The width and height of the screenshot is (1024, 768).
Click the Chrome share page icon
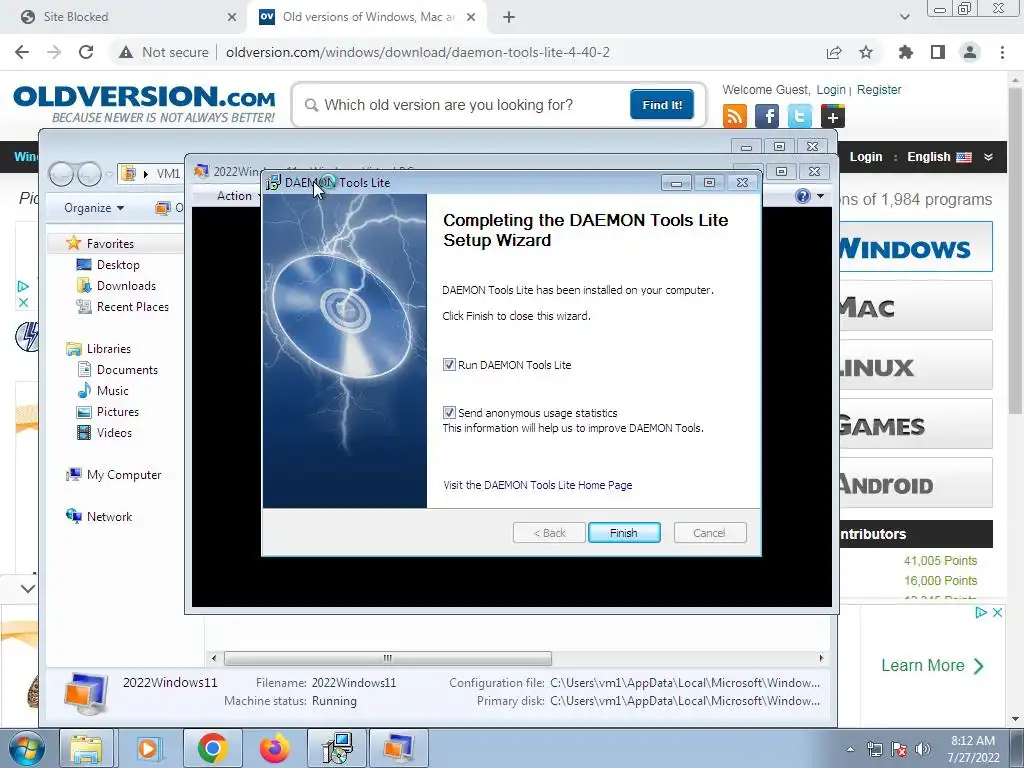834,52
